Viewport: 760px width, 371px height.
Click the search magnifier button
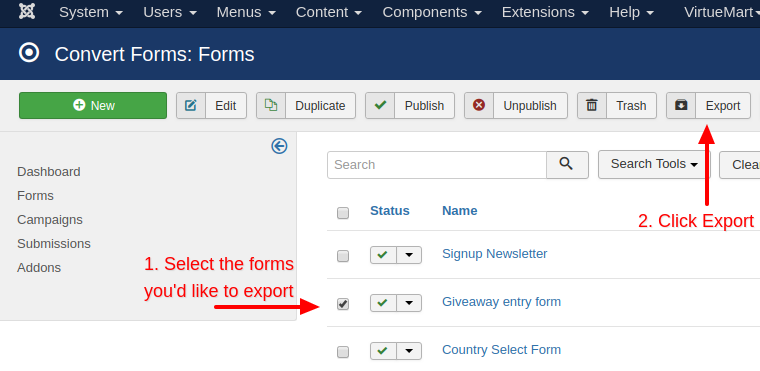(567, 165)
